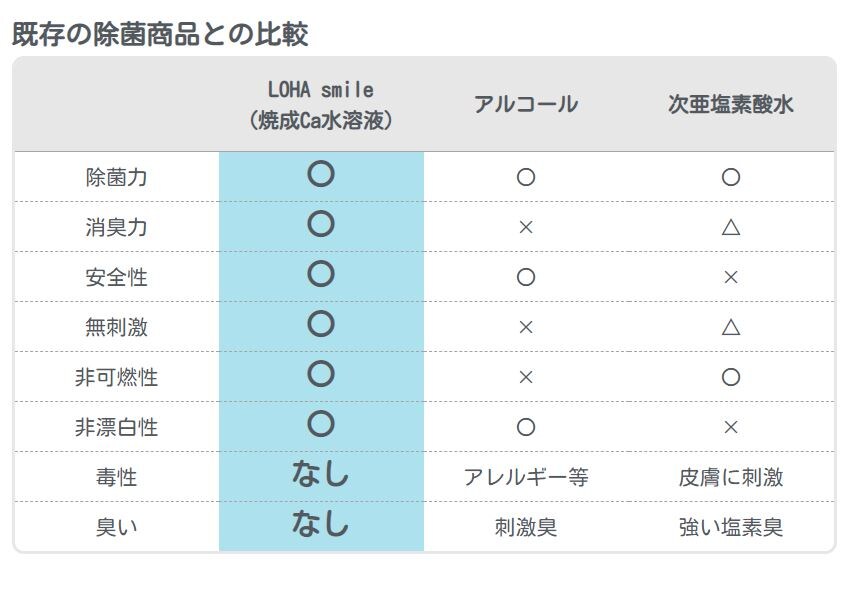Click the 次亜塩素酸水 column header
Screen dimensions: 854x594
(x=730, y=105)
